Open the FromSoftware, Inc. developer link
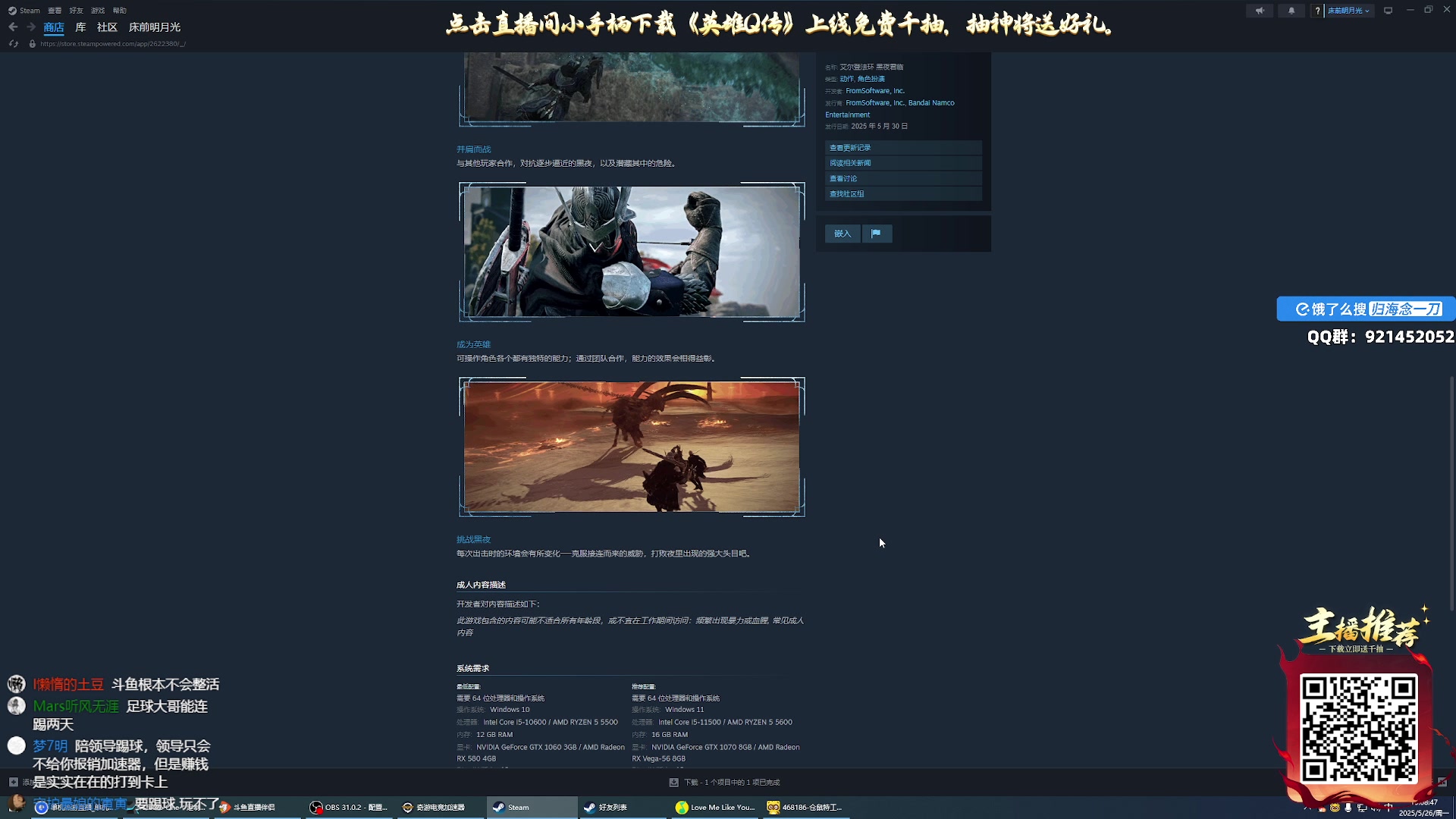 875,91
